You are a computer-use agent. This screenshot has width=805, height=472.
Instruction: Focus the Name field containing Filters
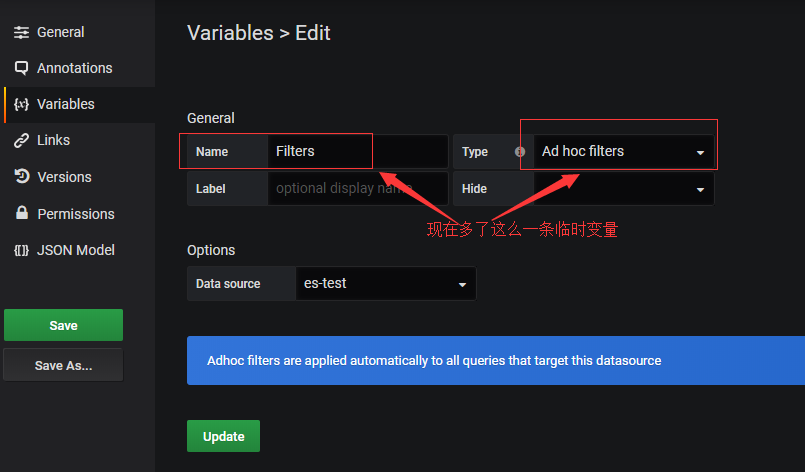click(357, 152)
